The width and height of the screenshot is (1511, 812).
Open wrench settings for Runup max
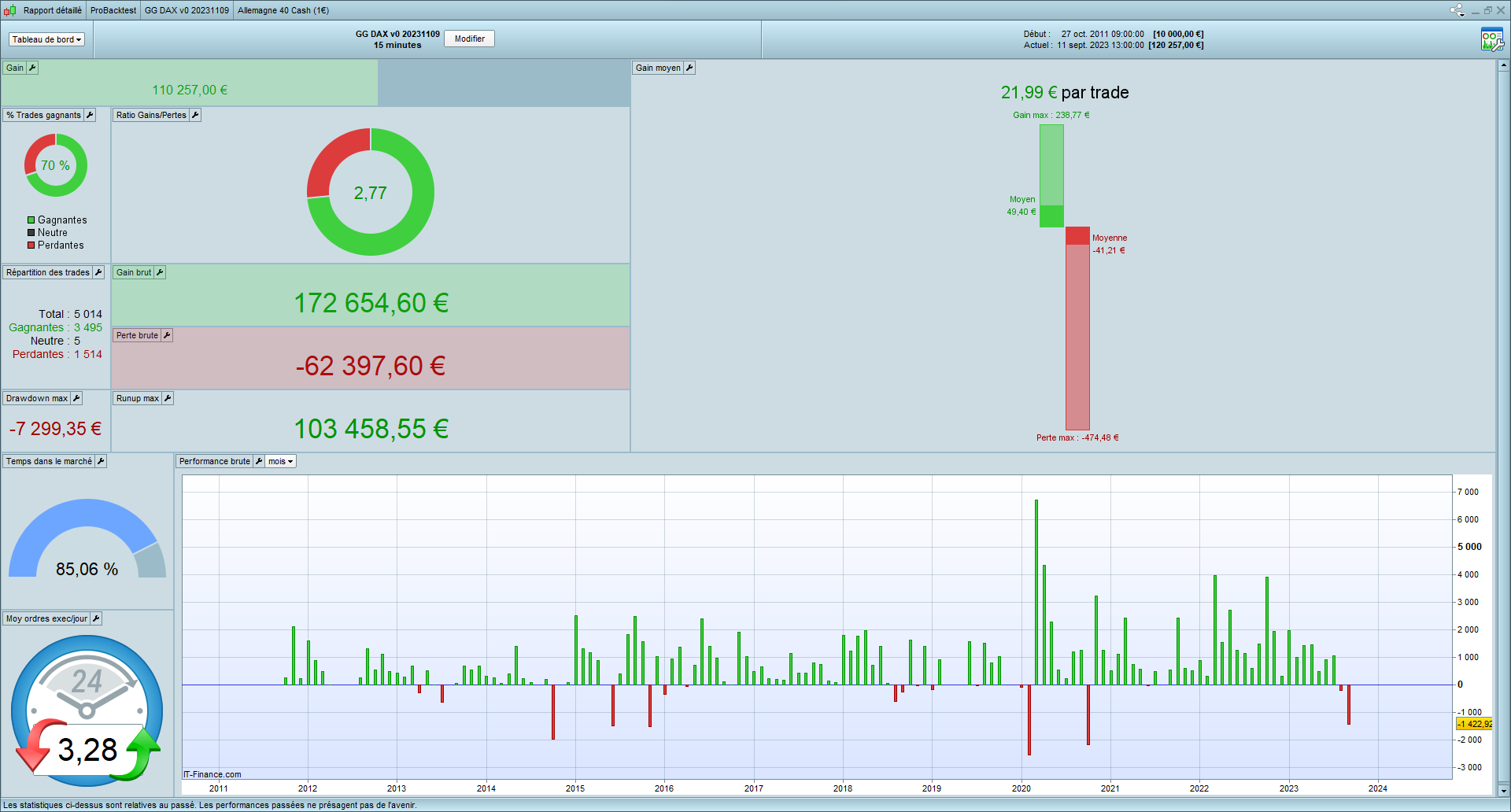pos(168,399)
